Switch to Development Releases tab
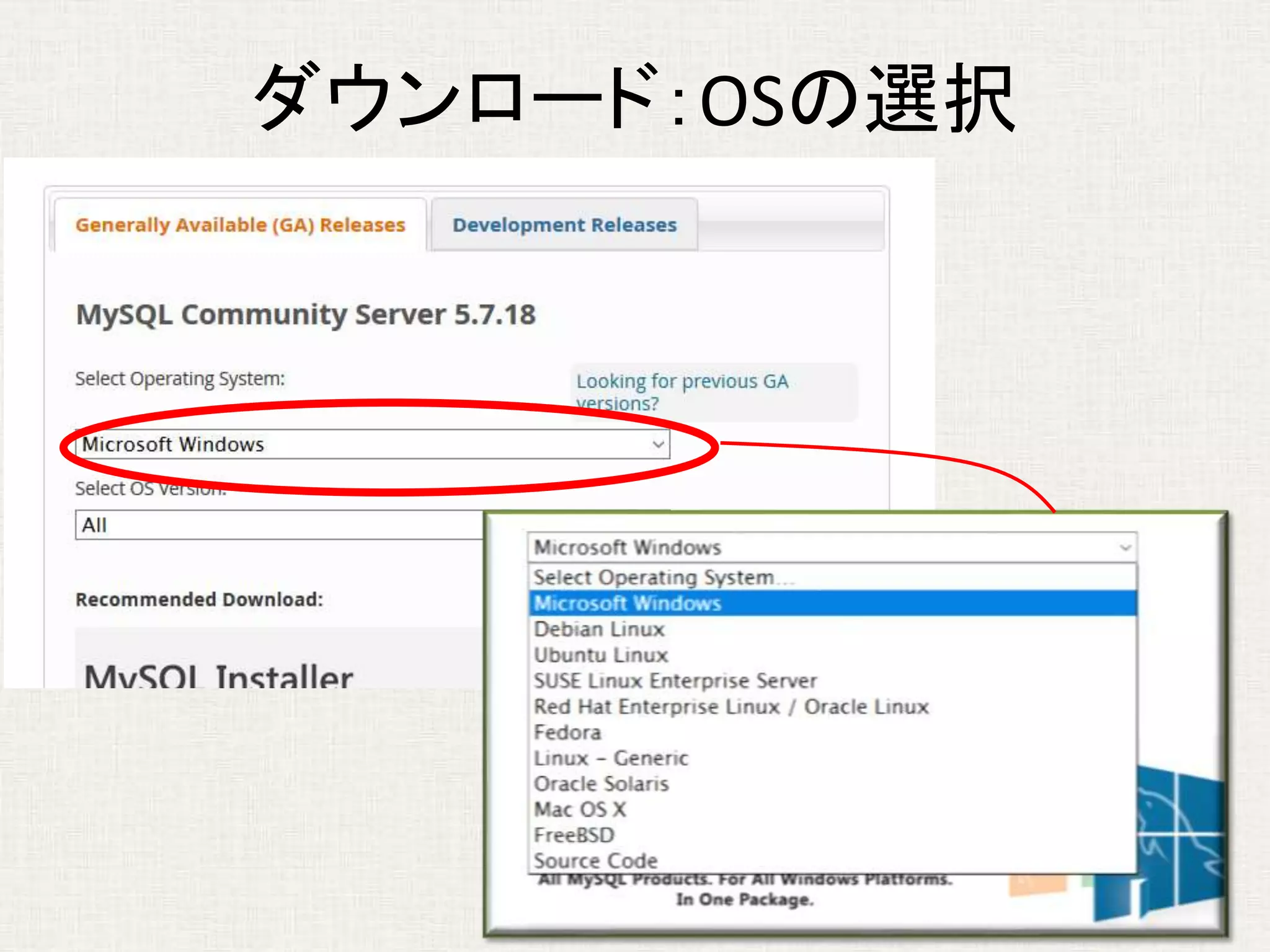This screenshot has height=952, width=1270. click(x=564, y=225)
